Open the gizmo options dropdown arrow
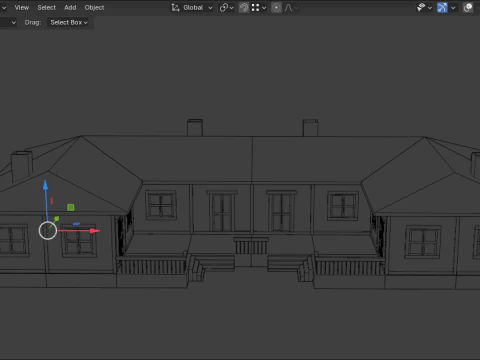 click(x=453, y=7)
